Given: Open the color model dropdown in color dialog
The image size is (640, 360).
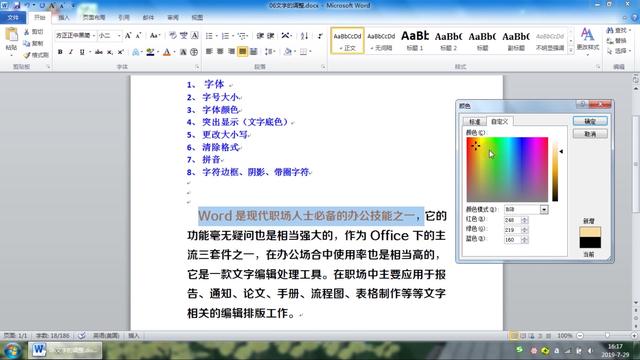Looking at the screenshot, I should pyautogui.click(x=544, y=209).
